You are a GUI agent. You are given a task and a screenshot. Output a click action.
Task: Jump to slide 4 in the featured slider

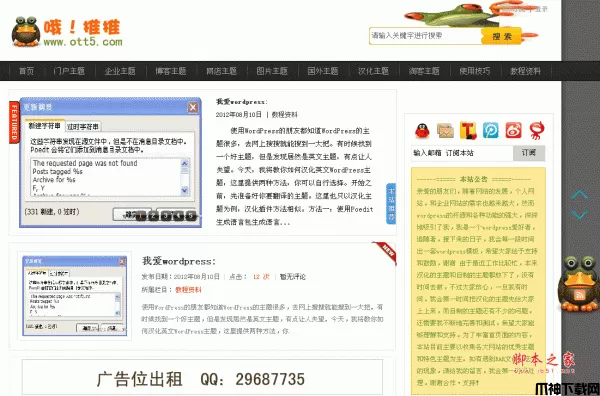[178, 216]
